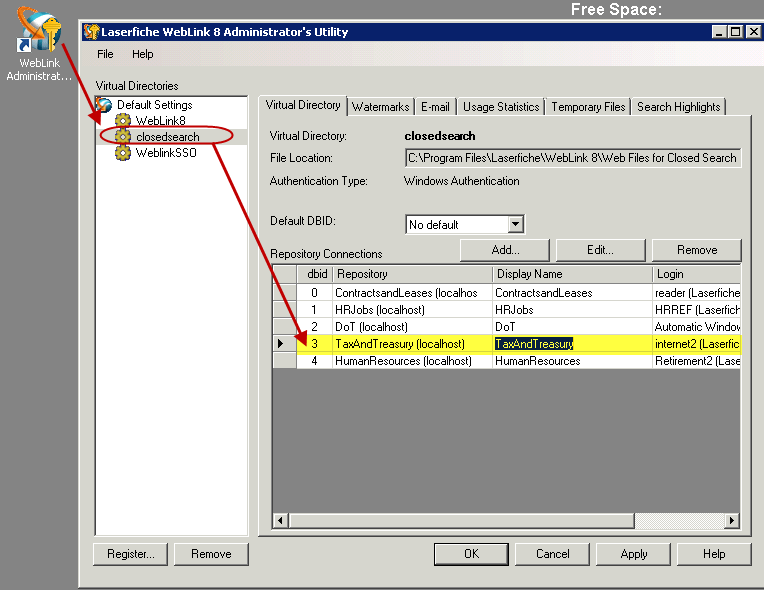Click the TaxAndTreasury display name cell
The image size is (764, 590).
click(x=573, y=344)
